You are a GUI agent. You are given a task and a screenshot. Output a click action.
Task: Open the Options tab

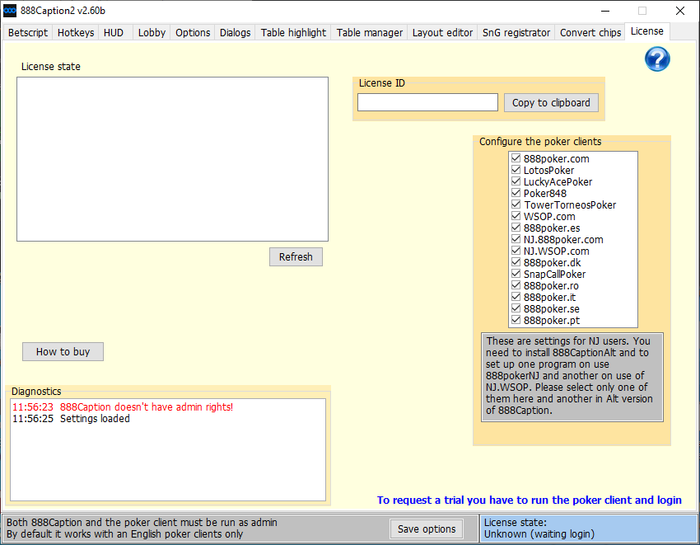coord(192,33)
